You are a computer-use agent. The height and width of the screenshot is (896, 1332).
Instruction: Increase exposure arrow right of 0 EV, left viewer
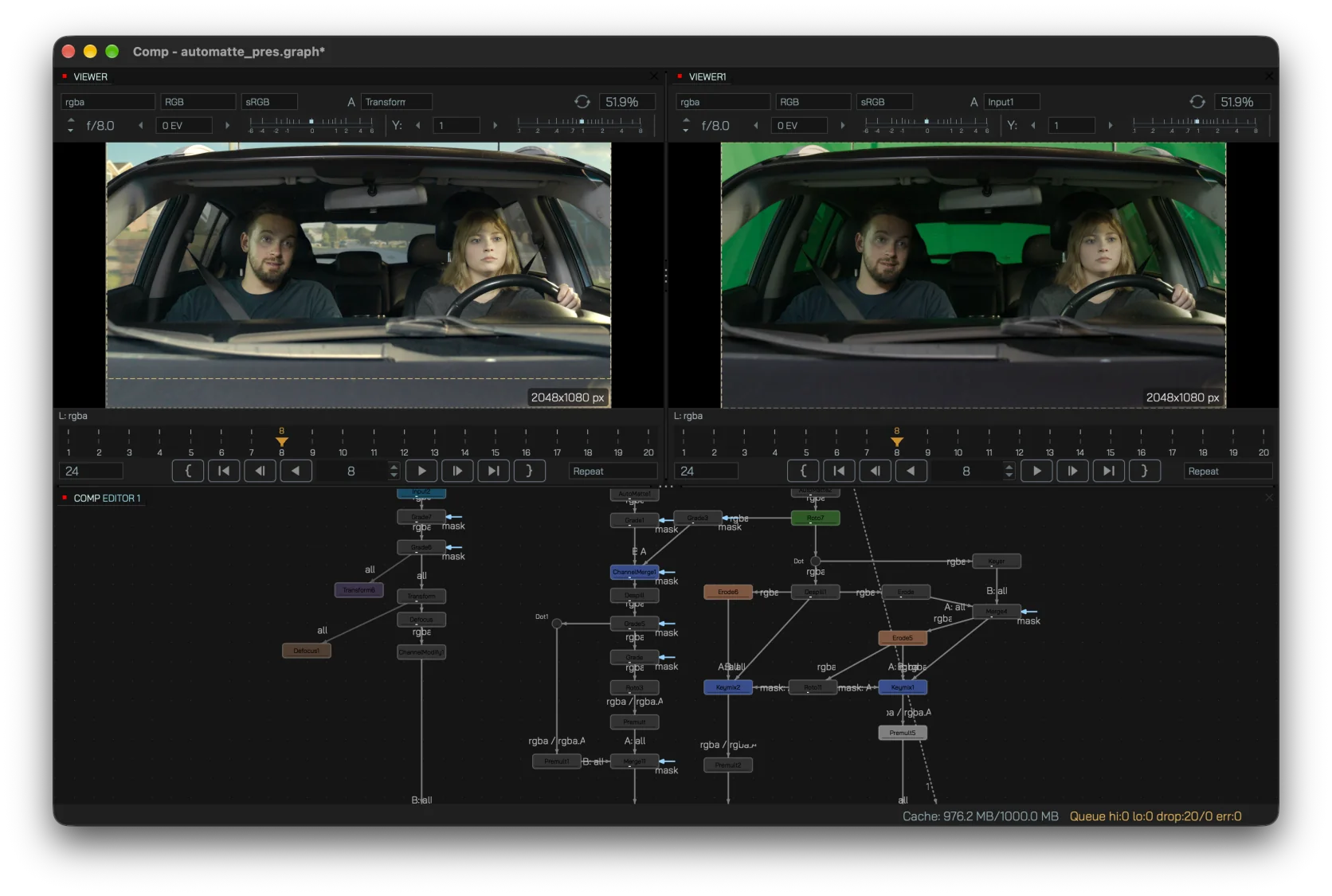click(x=227, y=125)
